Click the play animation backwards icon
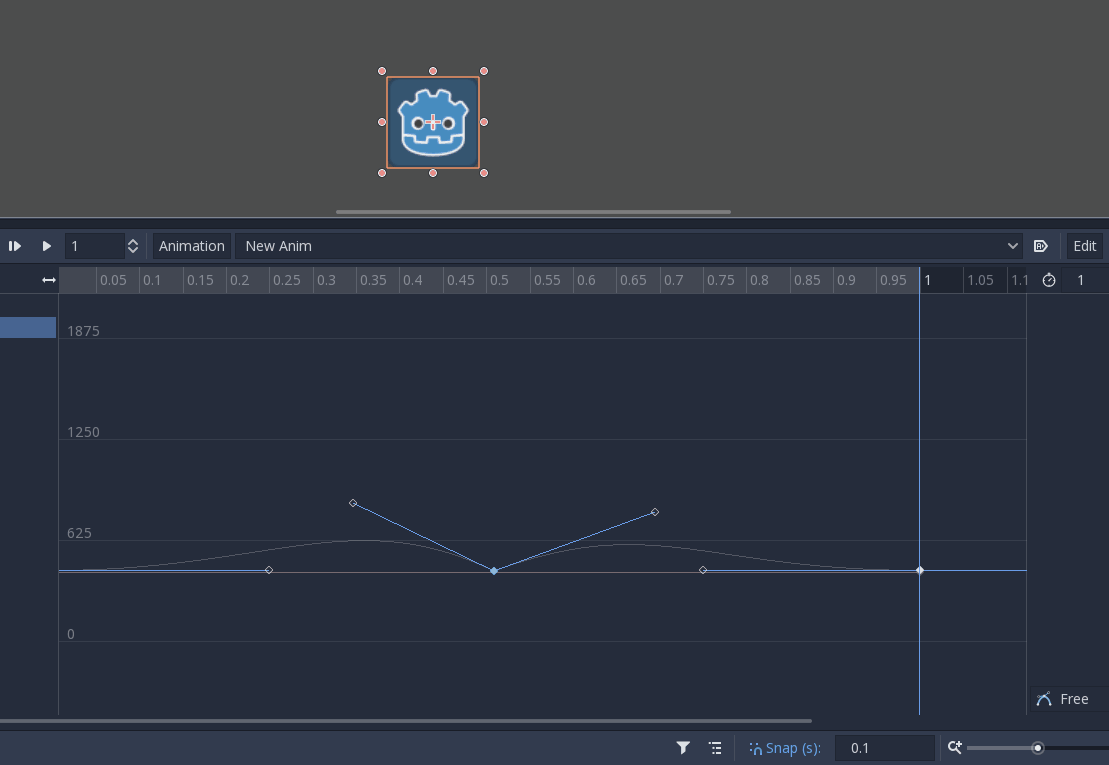This screenshot has height=765, width=1109. coord(14,245)
